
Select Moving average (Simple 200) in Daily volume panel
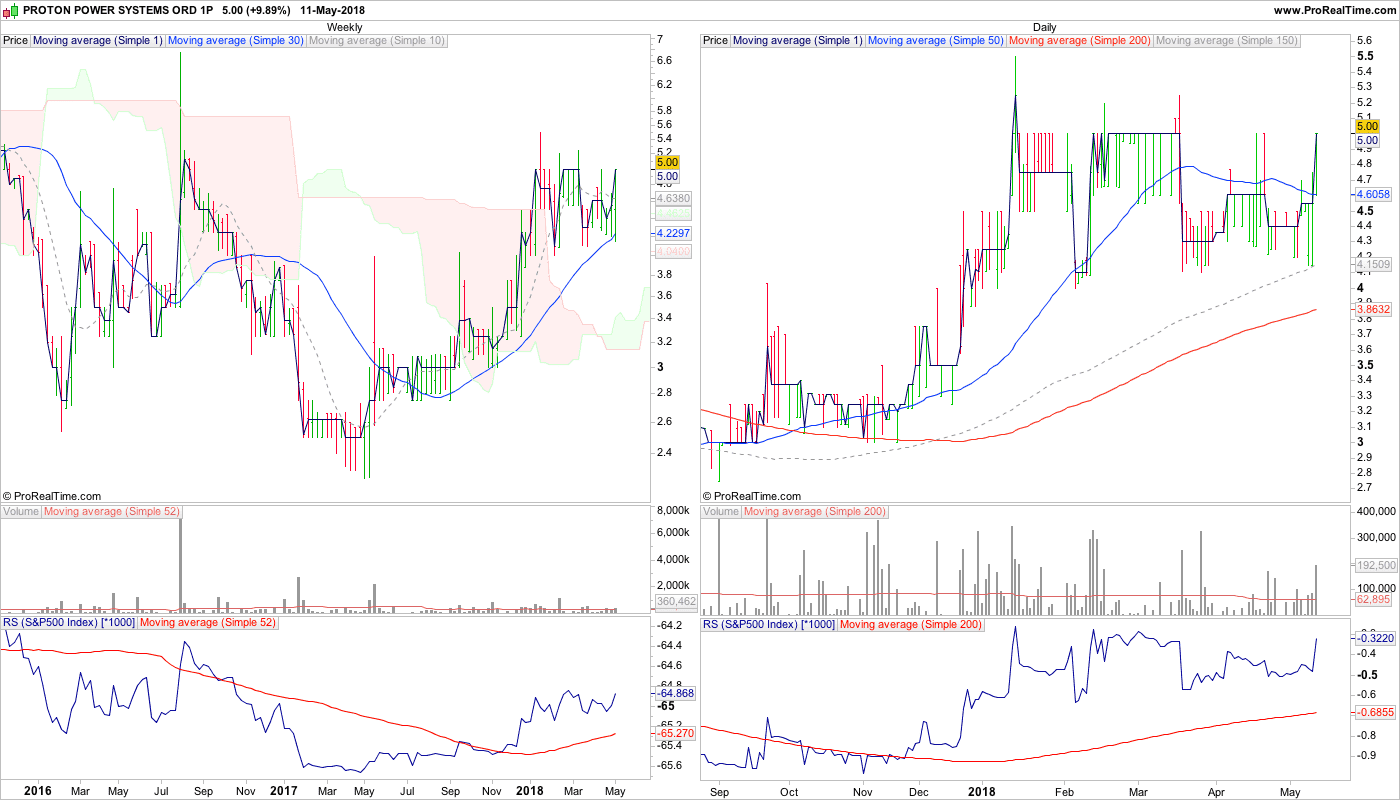pyautogui.click(x=815, y=512)
